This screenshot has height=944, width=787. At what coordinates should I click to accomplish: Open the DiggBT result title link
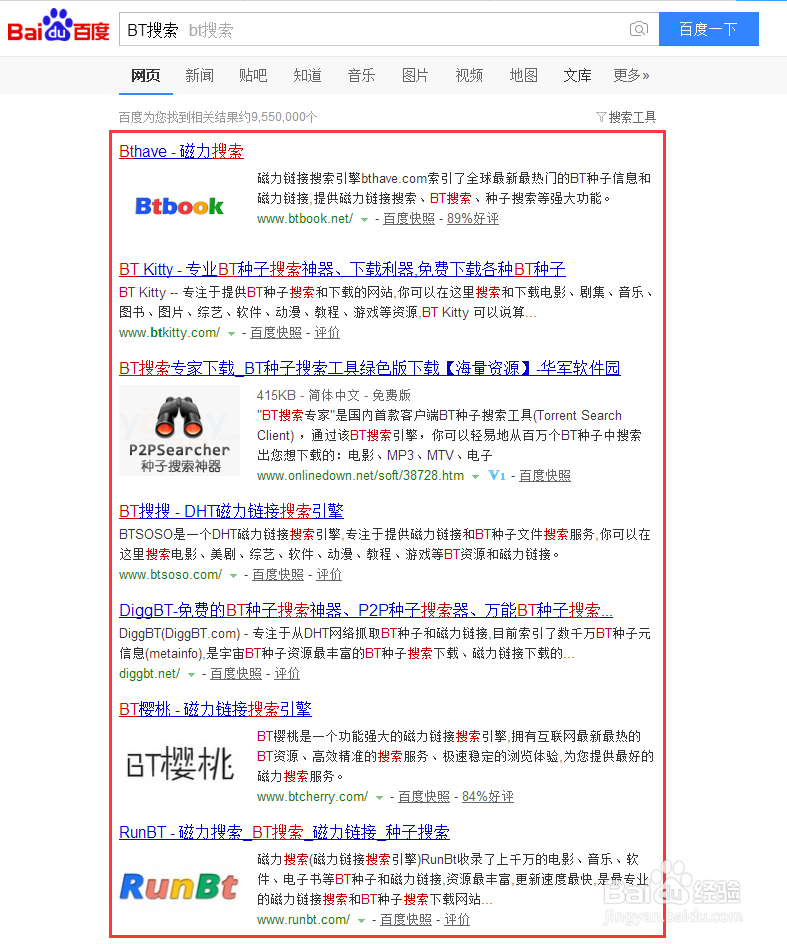366,610
